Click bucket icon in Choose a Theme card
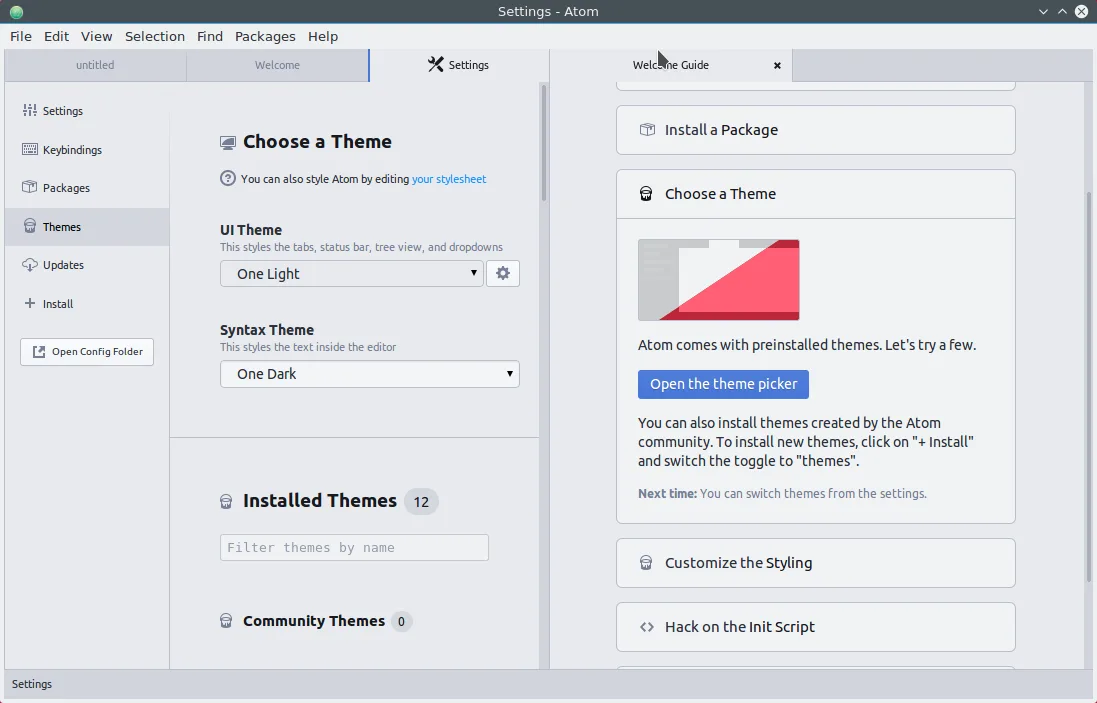The image size is (1097, 703). click(x=646, y=194)
